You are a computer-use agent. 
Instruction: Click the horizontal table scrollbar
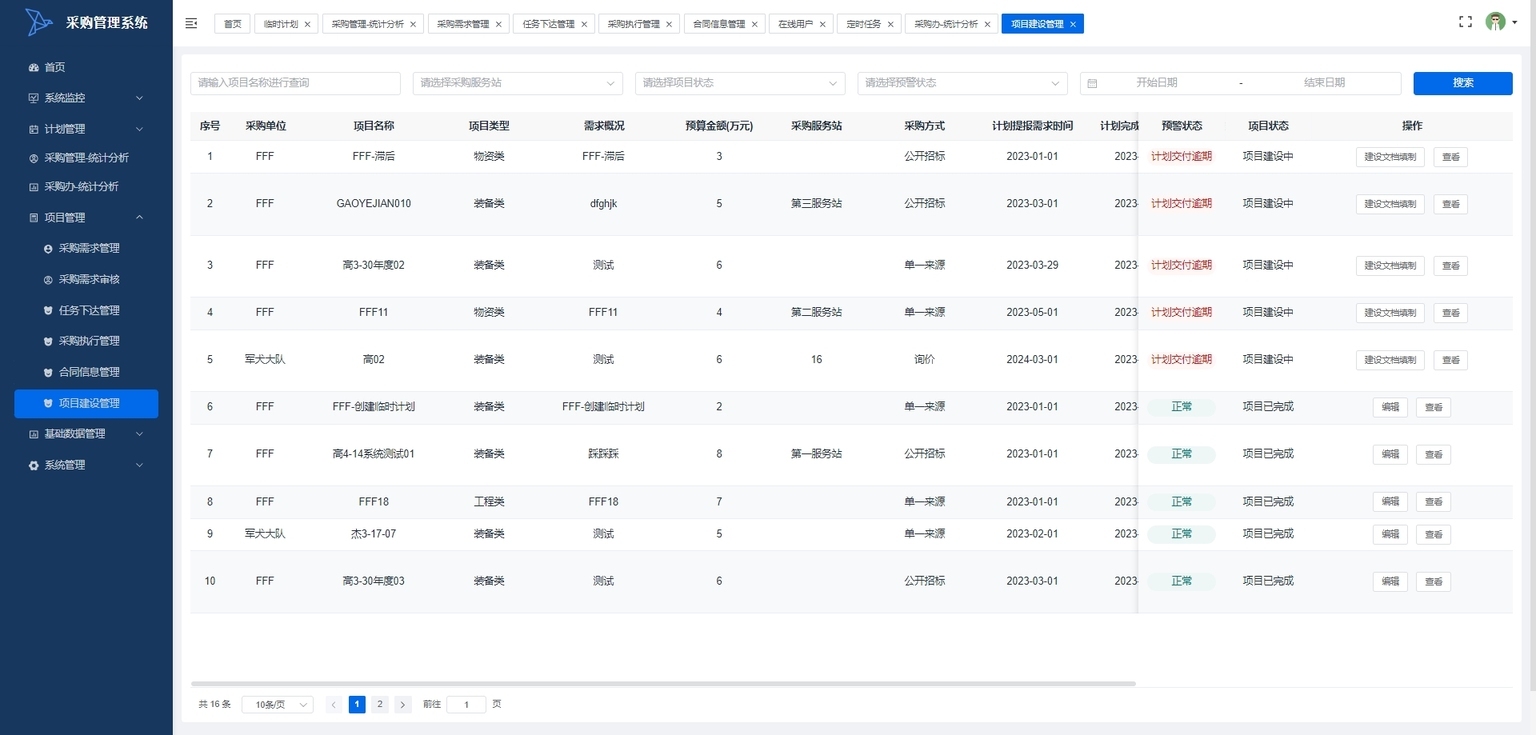click(662, 684)
